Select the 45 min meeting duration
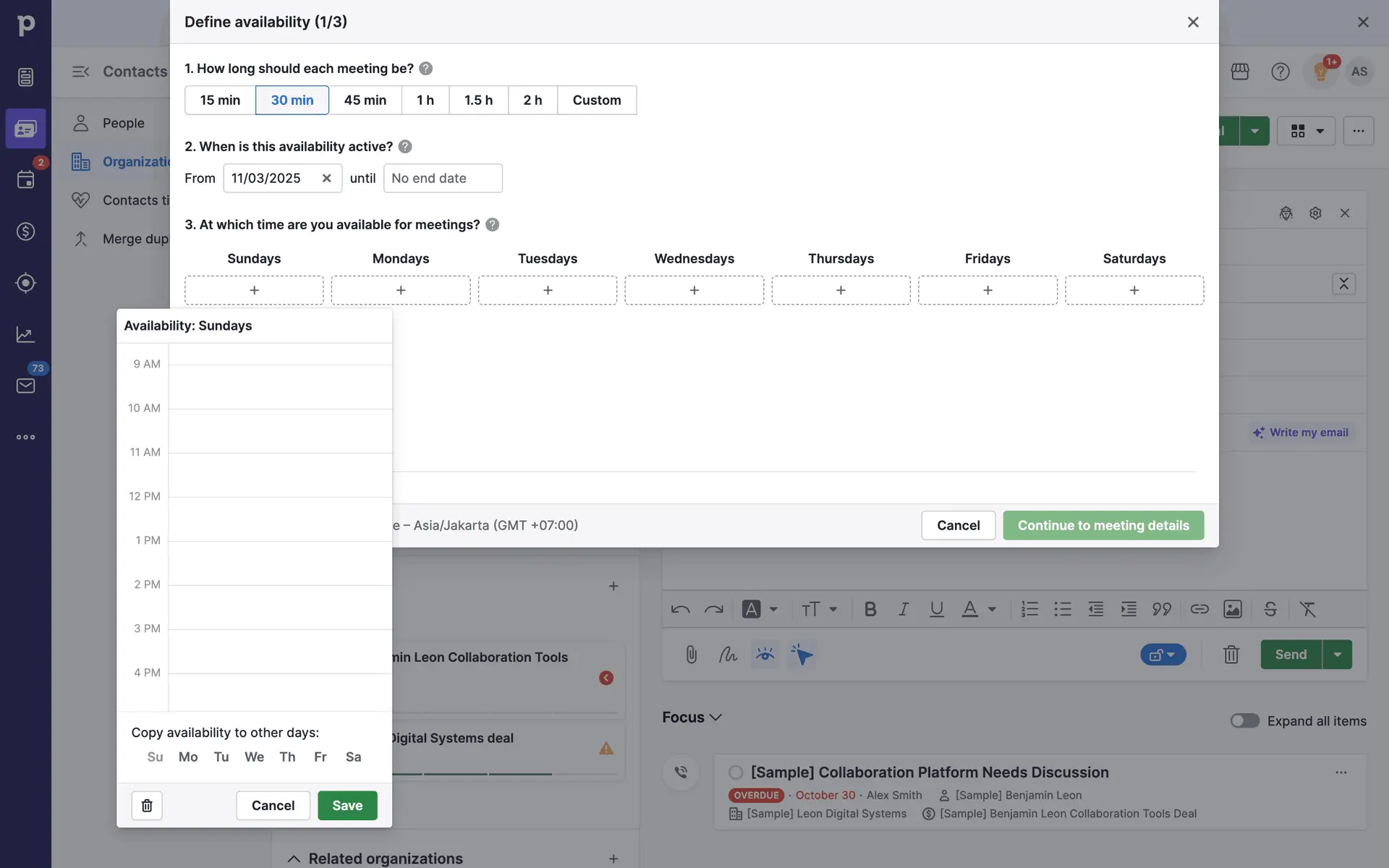The width and height of the screenshot is (1389, 868). click(365, 100)
